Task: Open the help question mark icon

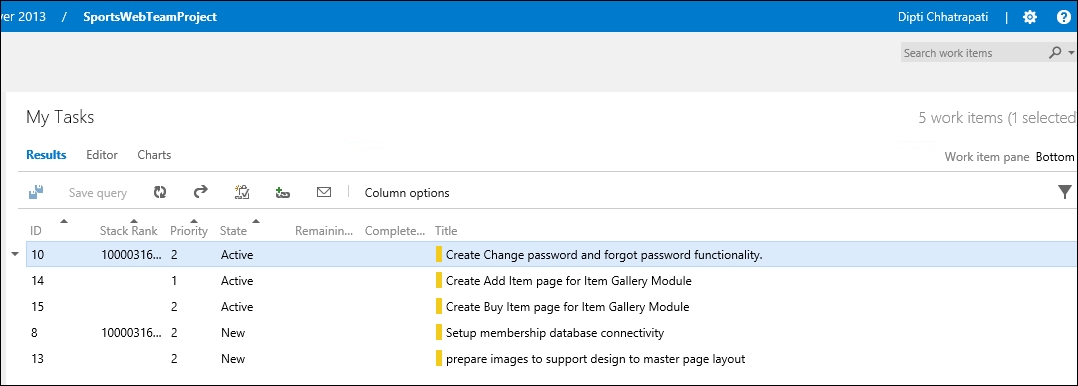Action: click(1064, 17)
